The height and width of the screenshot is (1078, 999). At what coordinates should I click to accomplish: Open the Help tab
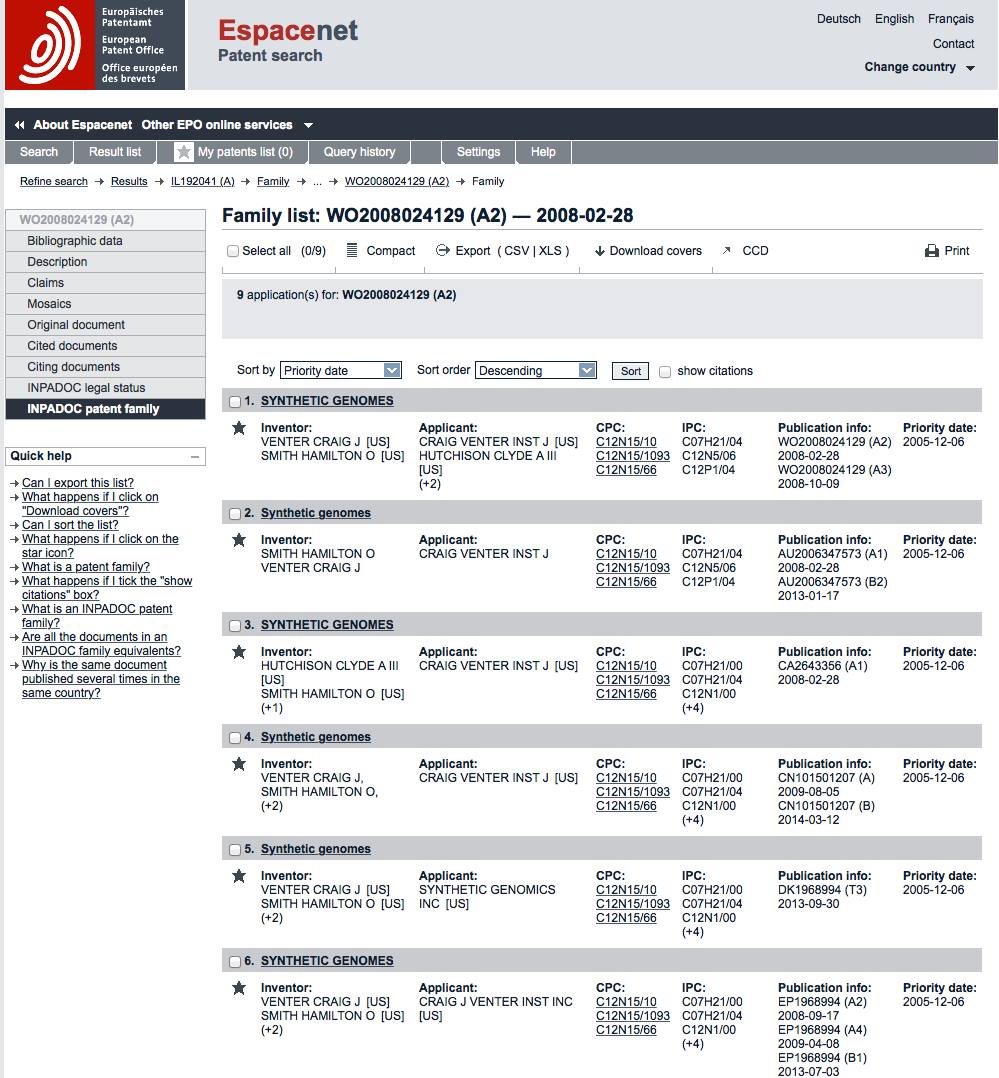(543, 152)
